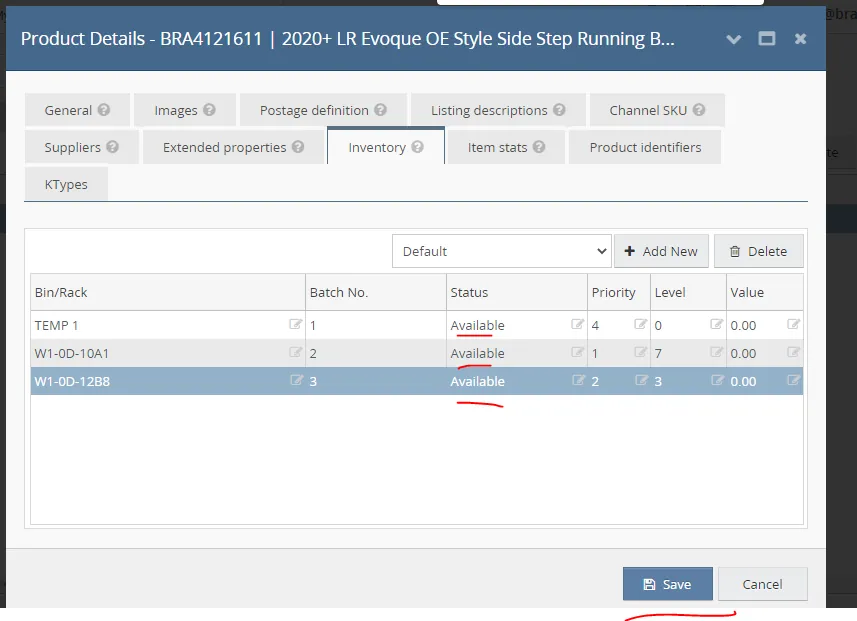Open the Product identifiers tab
Image resolution: width=857 pixels, height=621 pixels.
click(645, 147)
